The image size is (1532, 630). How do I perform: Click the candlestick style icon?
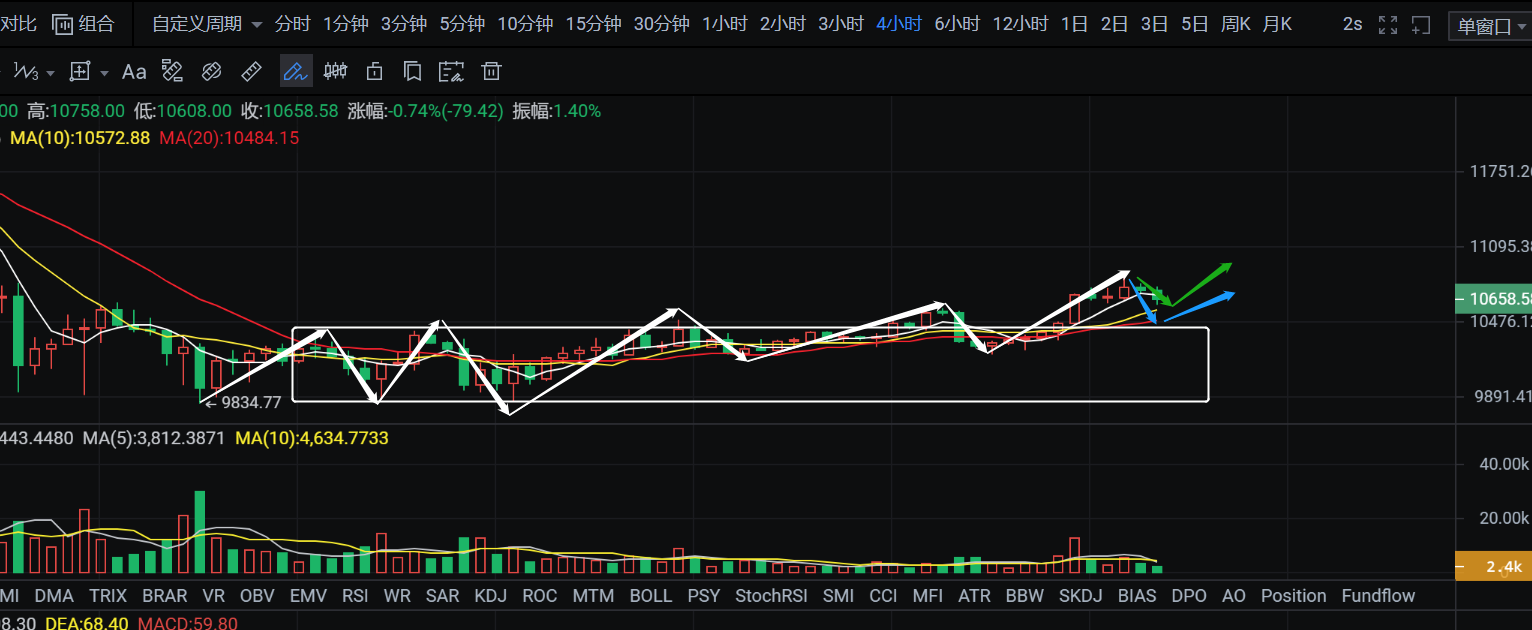[x=335, y=71]
